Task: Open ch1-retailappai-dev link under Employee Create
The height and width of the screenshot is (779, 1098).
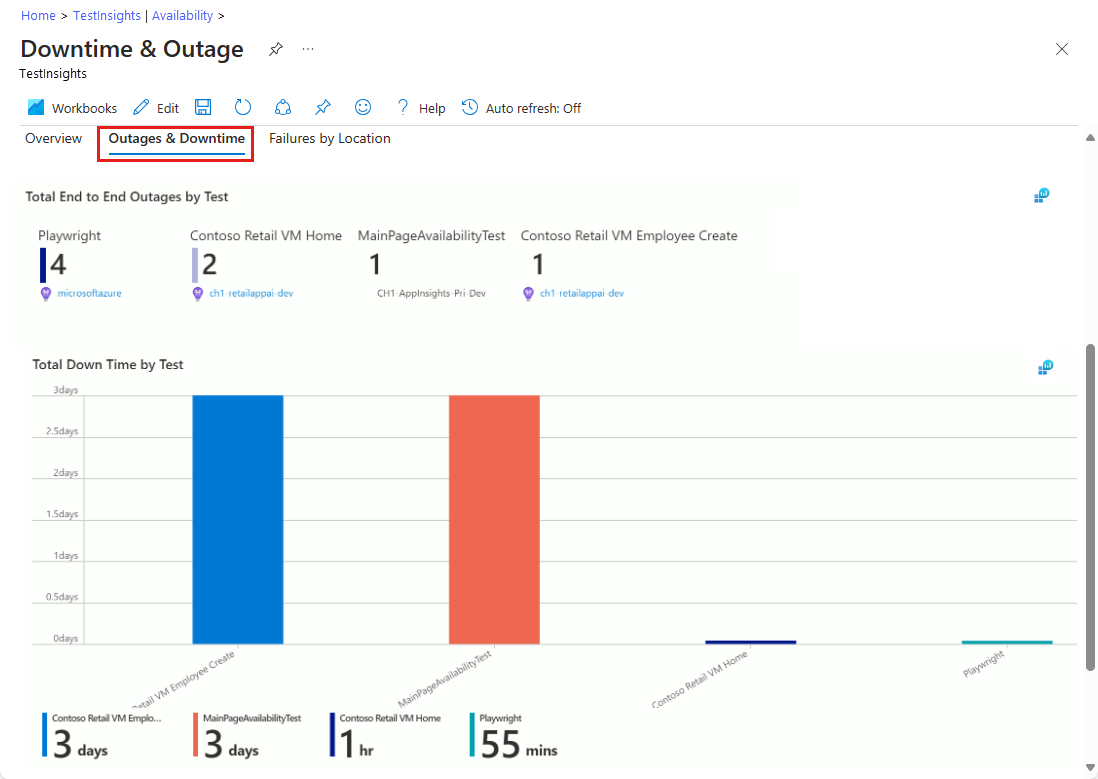Action: [581, 294]
